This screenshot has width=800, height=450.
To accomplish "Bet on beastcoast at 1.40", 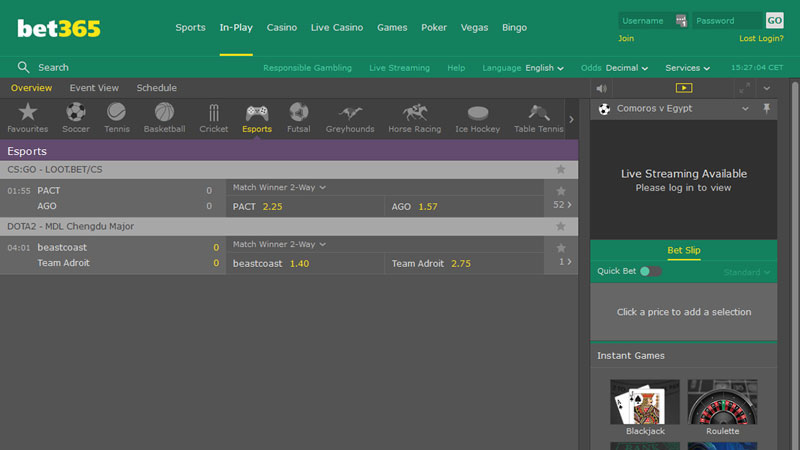I will point(305,264).
